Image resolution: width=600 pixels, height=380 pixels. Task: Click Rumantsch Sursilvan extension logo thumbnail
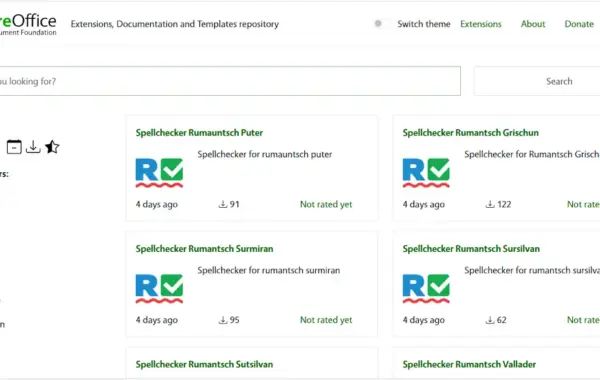tap(426, 289)
